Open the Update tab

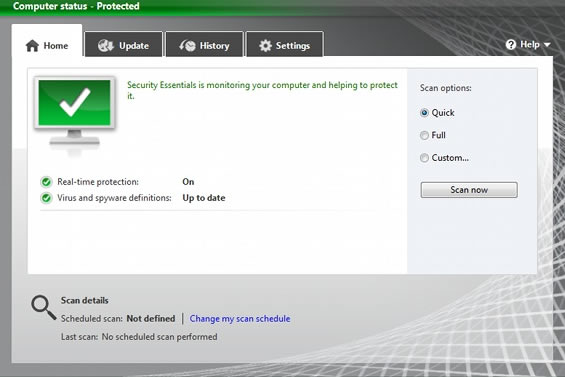(x=124, y=44)
